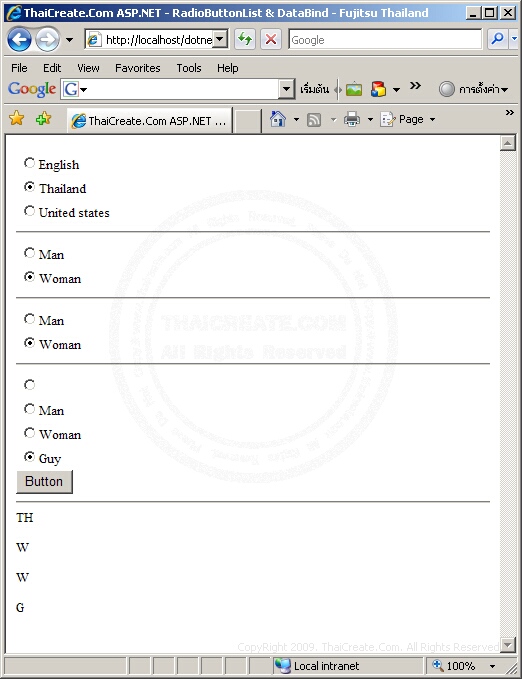Click the G result text
This screenshot has width=522, height=679.
click(20, 608)
